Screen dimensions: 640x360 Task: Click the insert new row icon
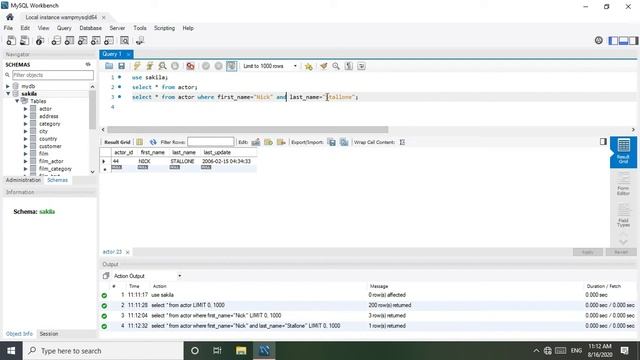click(x=268, y=142)
